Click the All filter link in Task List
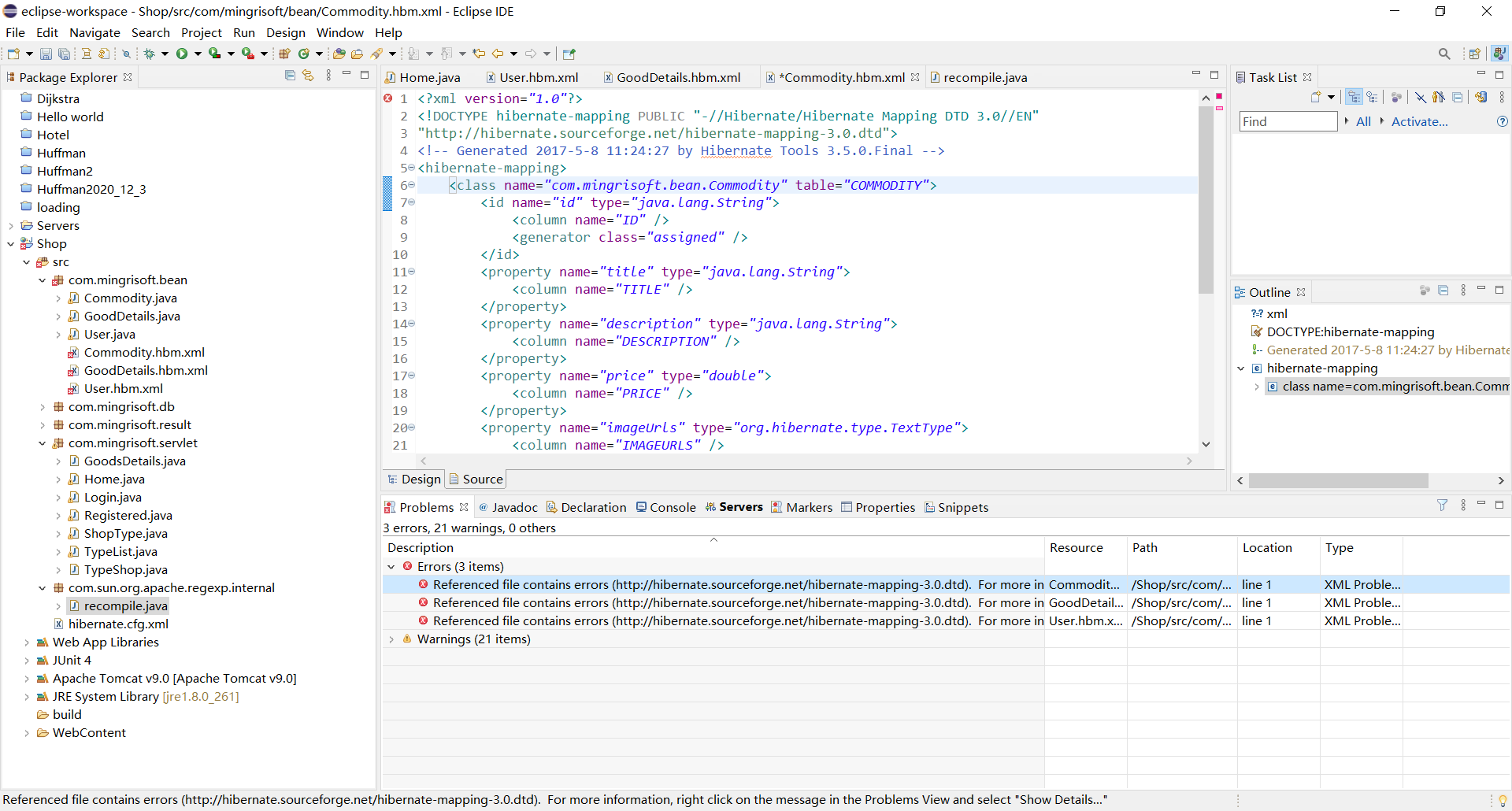The width and height of the screenshot is (1512, 811). (x=1363, y=121)
